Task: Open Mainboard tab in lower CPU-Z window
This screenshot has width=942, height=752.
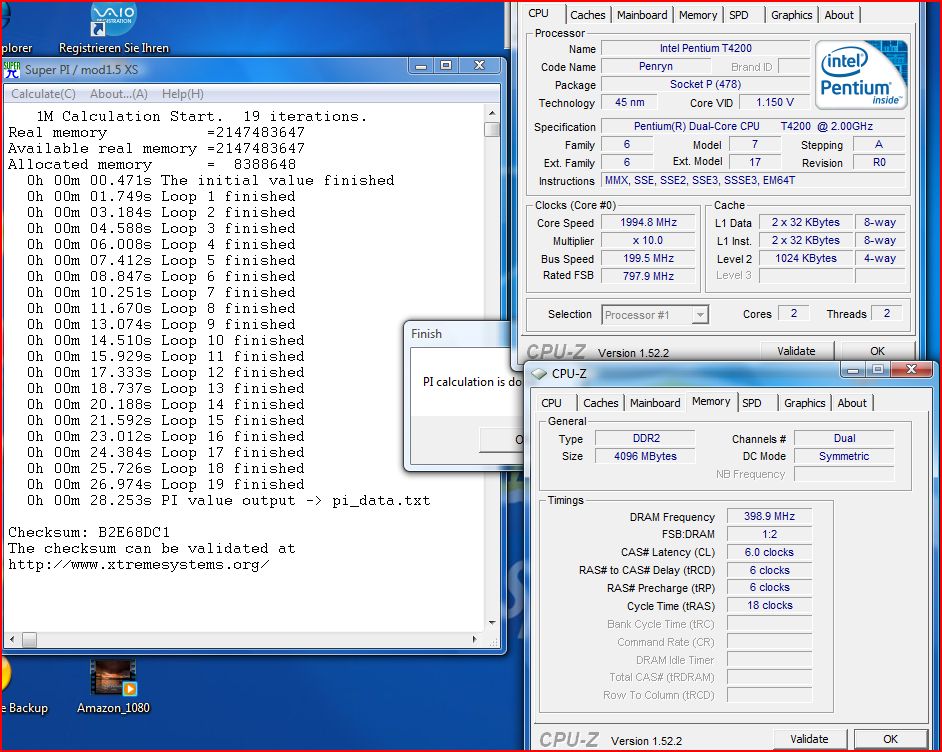Action: click(655, 403)
